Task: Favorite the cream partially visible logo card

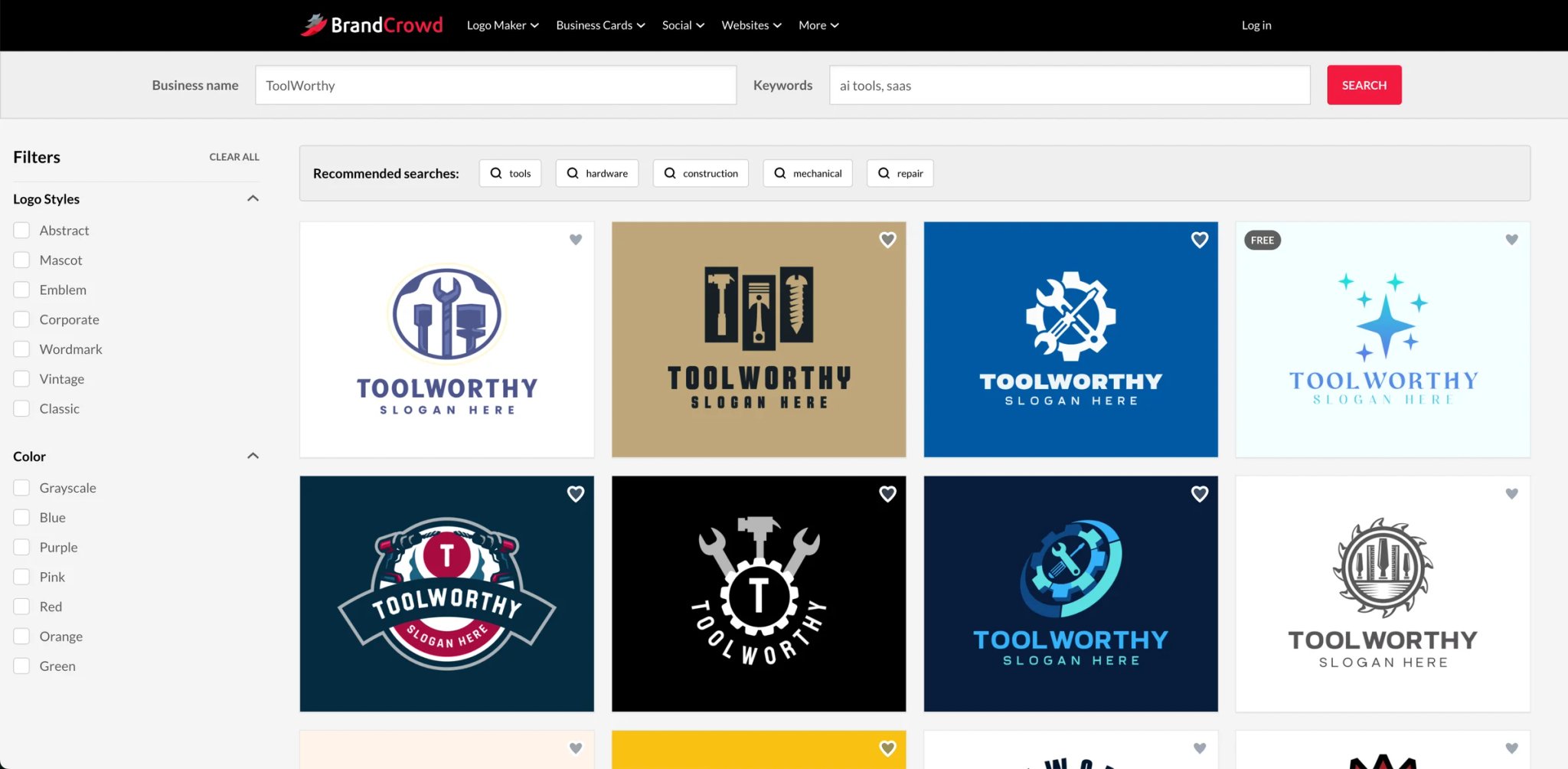Action: point(576,748)
